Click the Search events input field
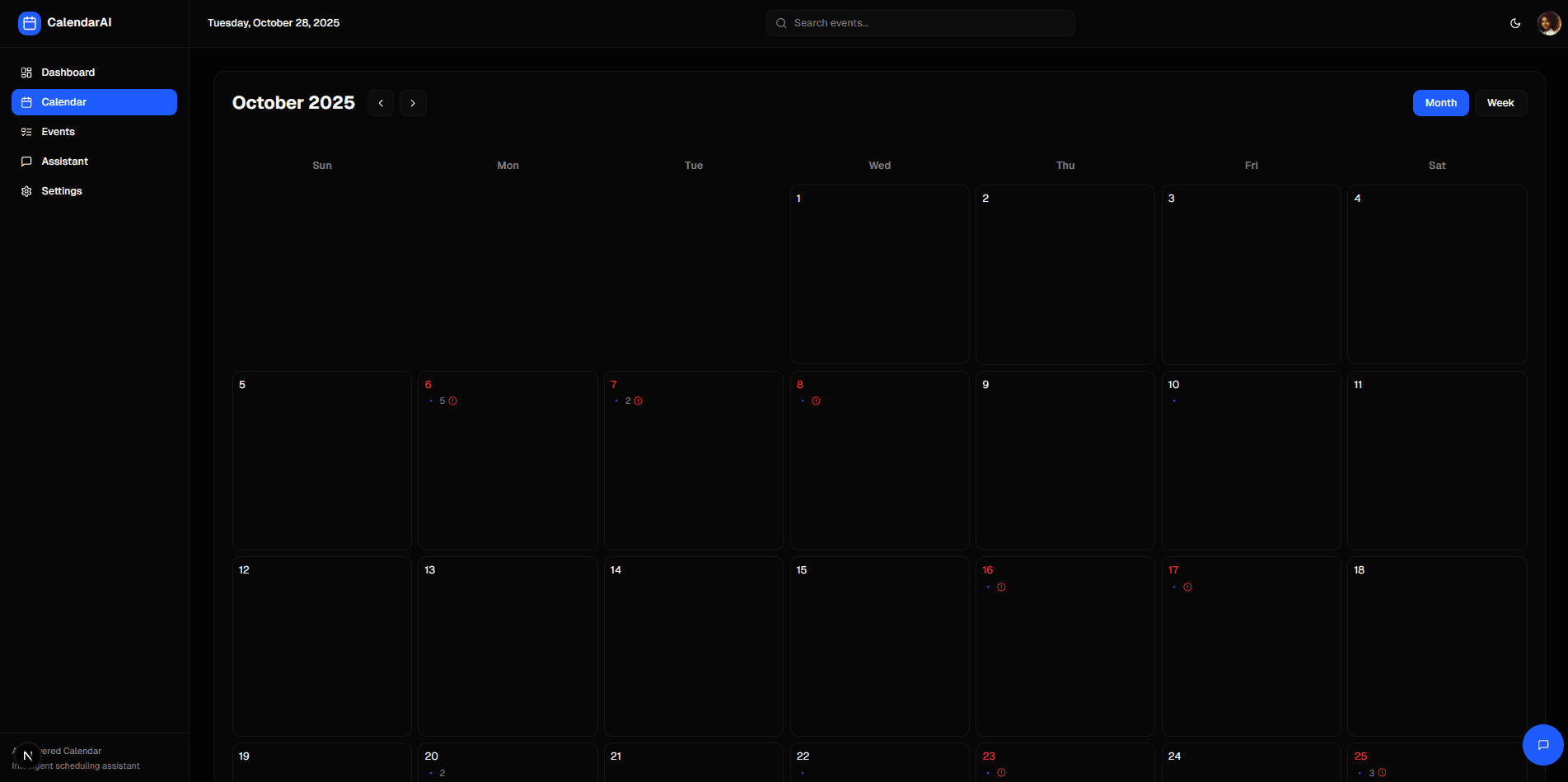 pyautogui.click(x=920, y=22)
